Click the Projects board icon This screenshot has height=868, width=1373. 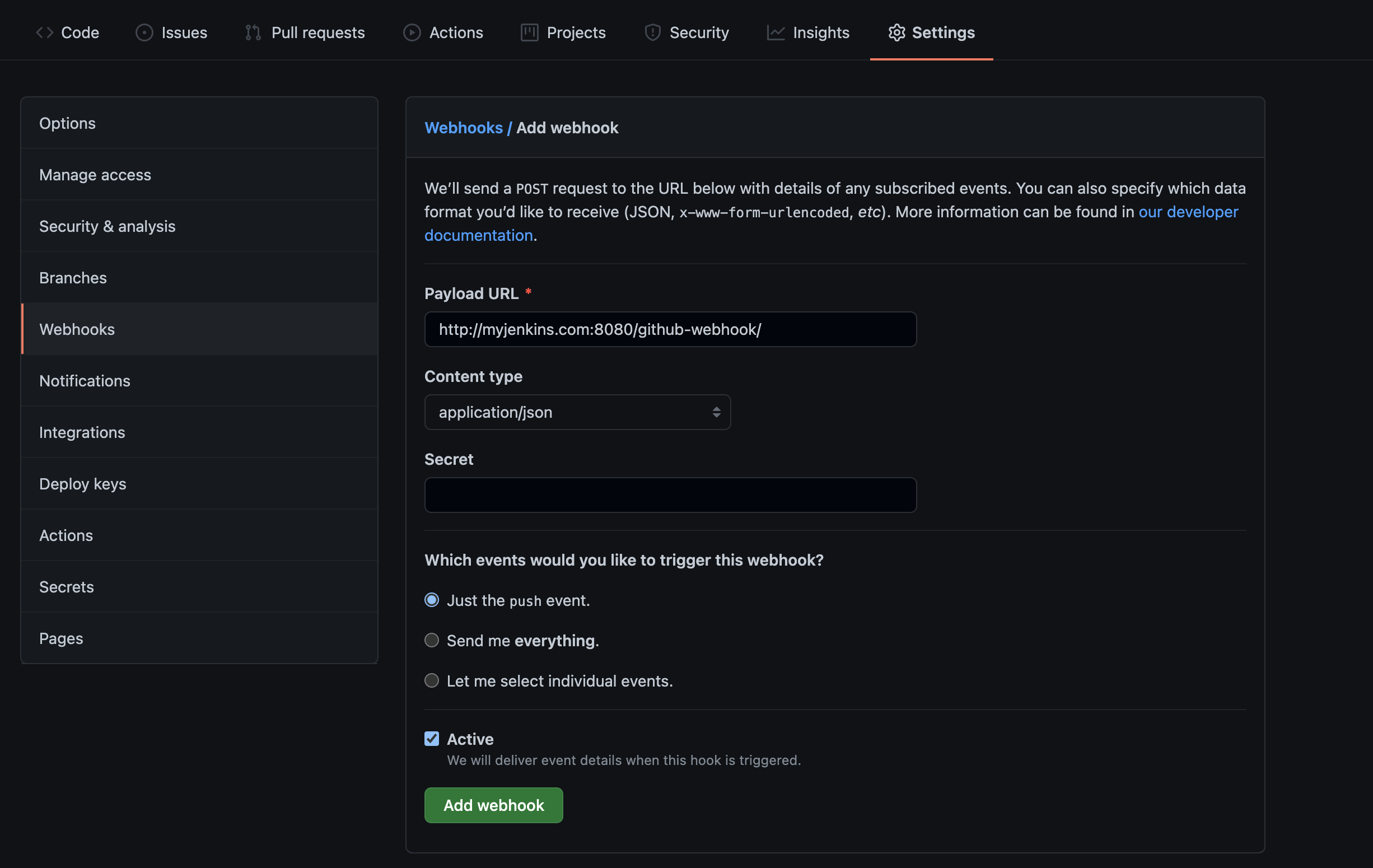pos(529,32)
